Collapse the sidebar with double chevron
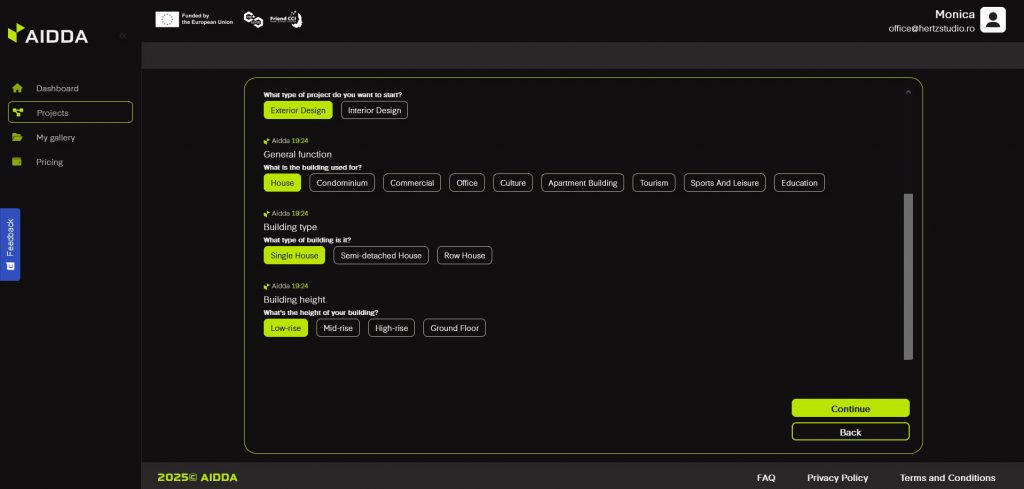 click(x=123, y=36)
